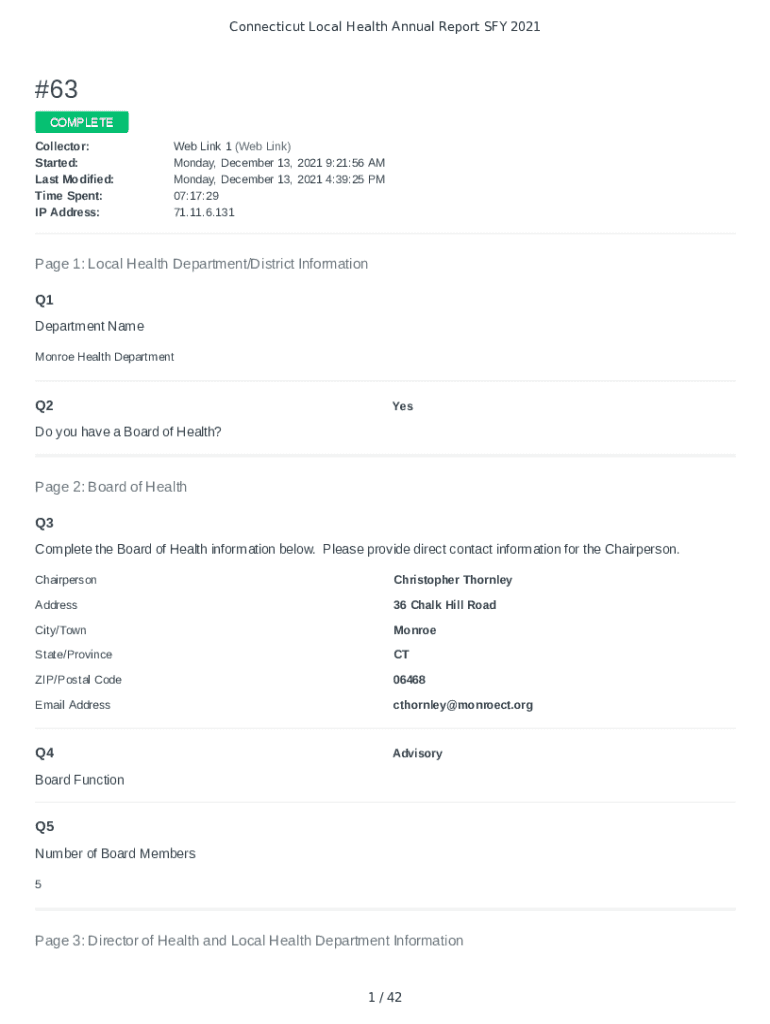Click the Yes answer for Q2
Screen dimensions: 770x1024
pyautogui.click(x=403, y=406)
